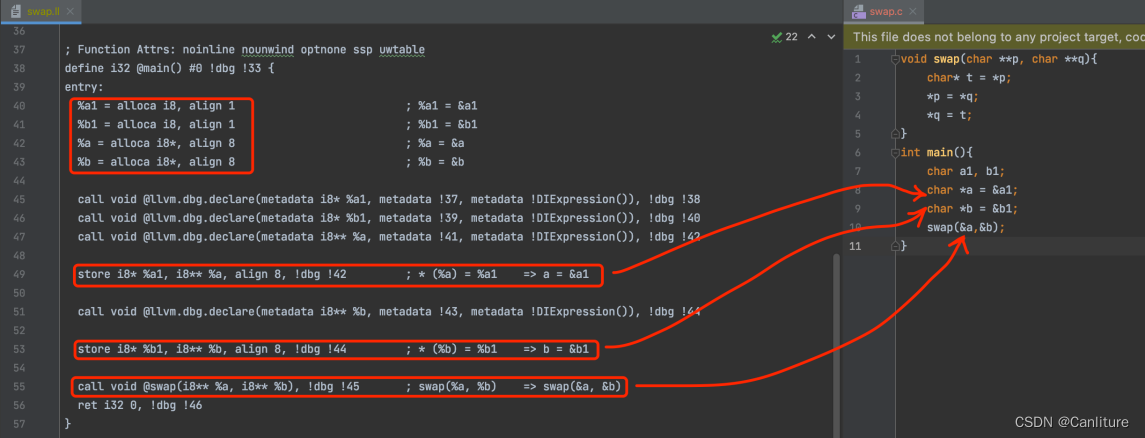Click 'int main(){' in swap.c
Image resolution: width=1145 pixels, height=438 pixels.
click(937, 153)
